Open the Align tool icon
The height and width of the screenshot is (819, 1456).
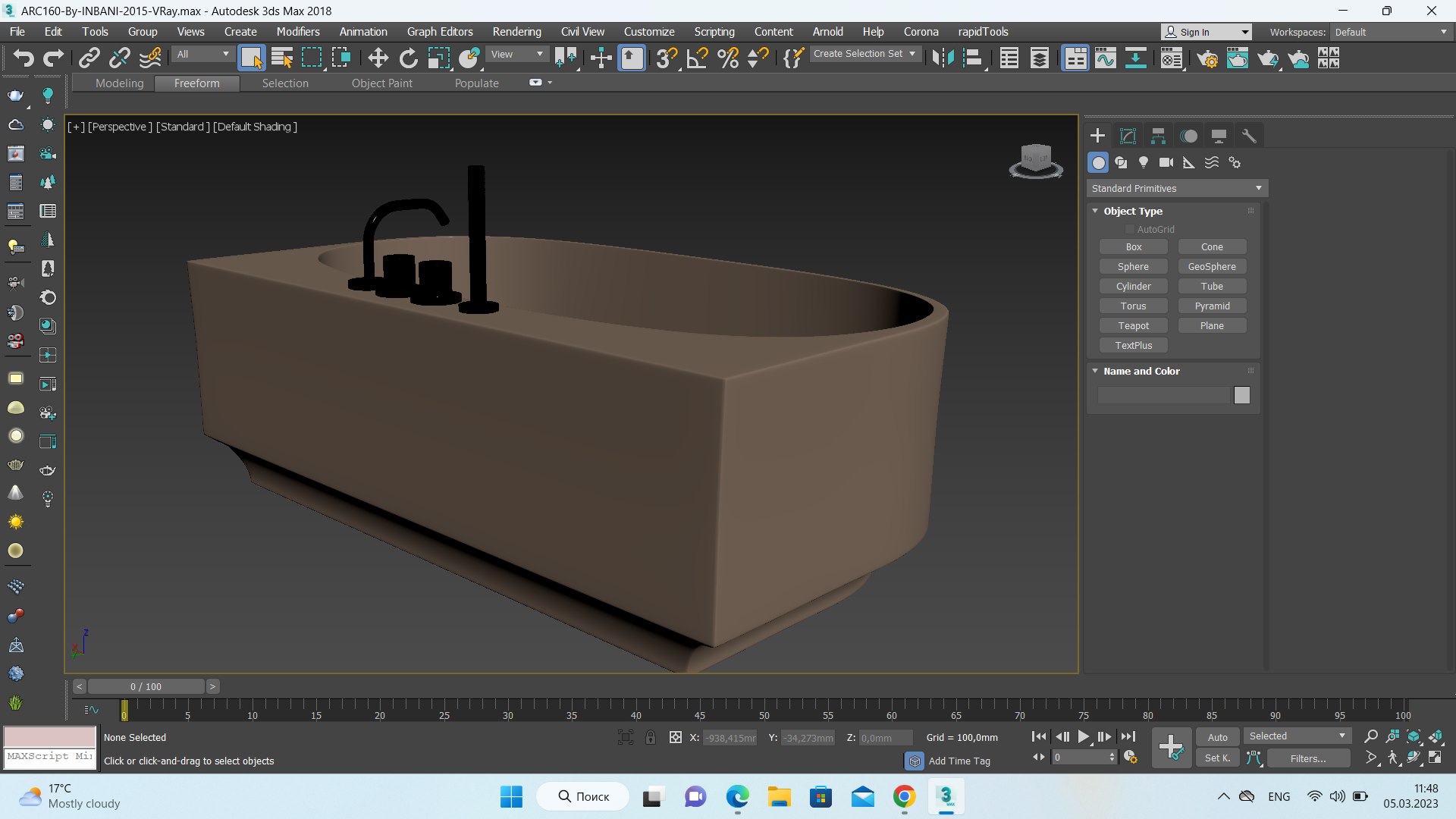974,58
